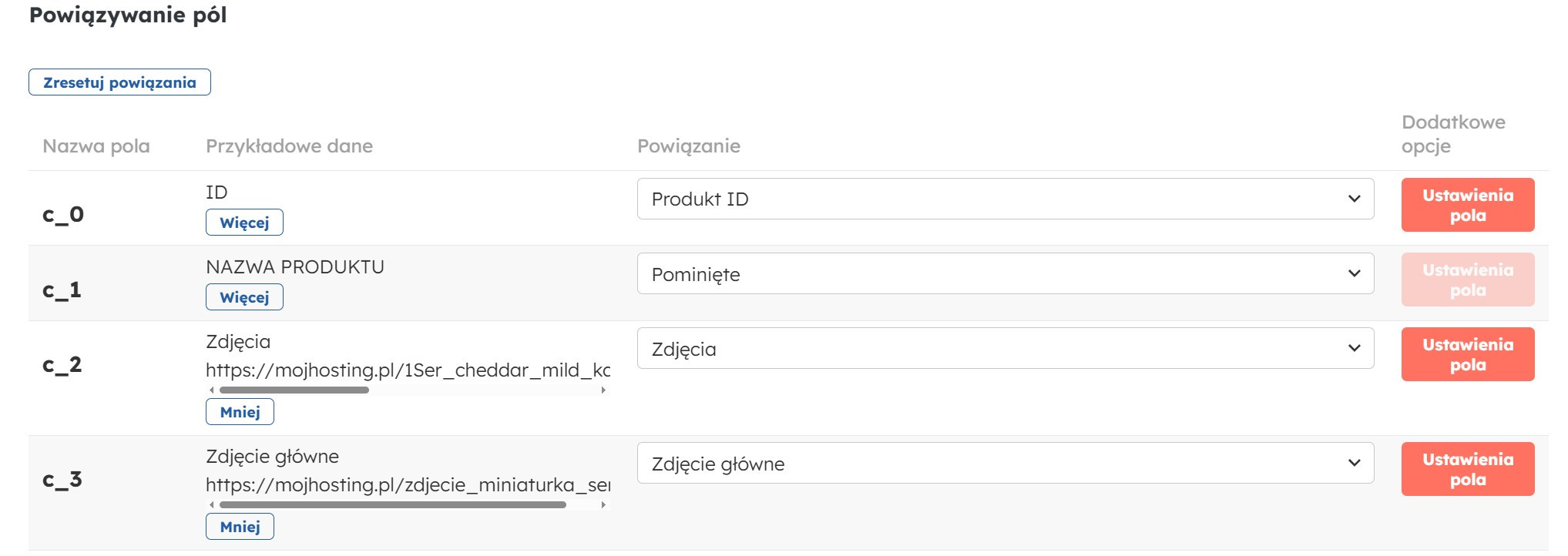1568x556 pixels.
Task: Open Ustawienia pola for the c_3 row
Action: tap(1467, 469)
